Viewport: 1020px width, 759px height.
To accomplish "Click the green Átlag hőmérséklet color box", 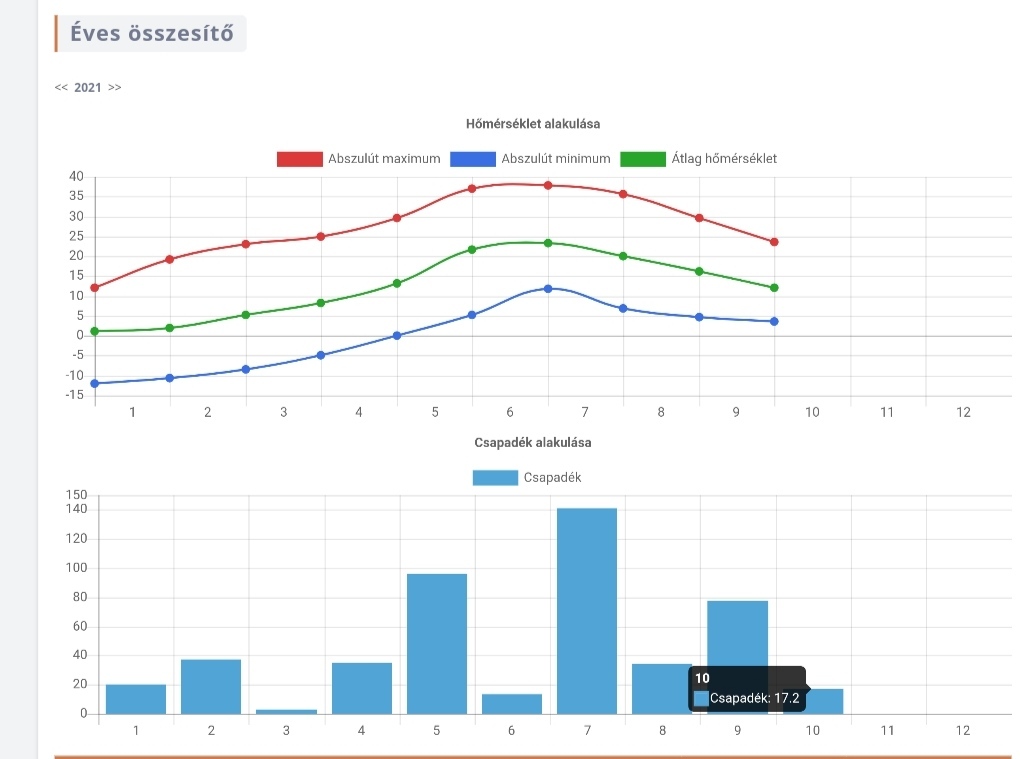I will point(643,159).
